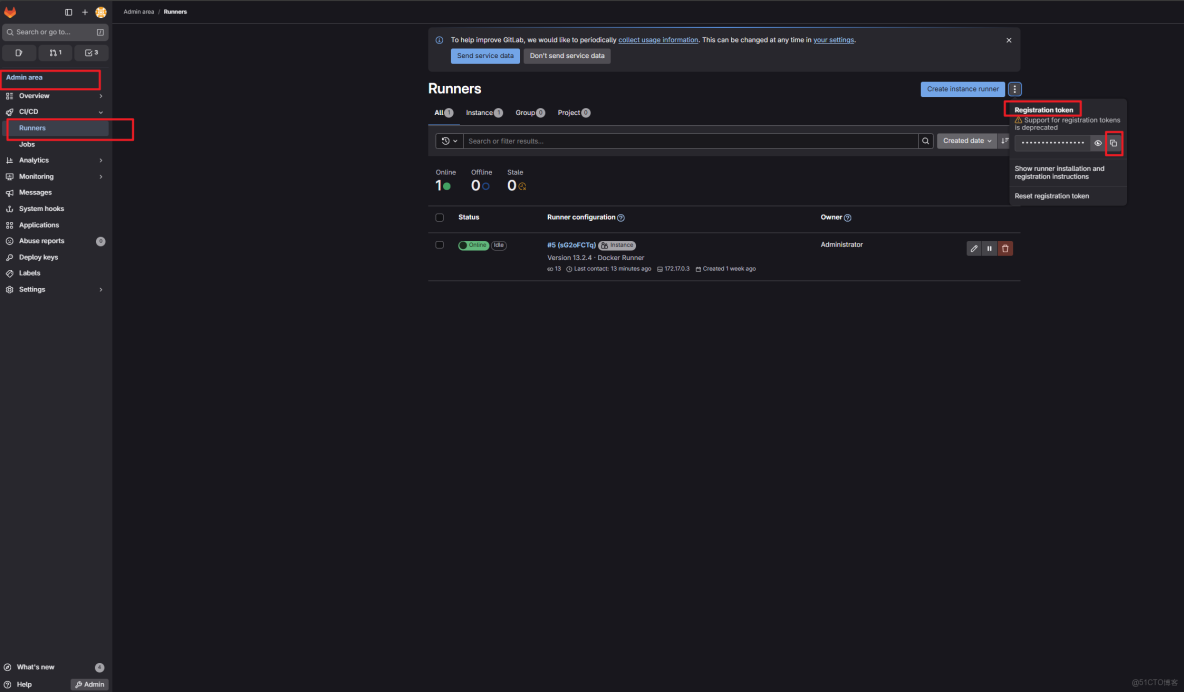1184x692 pixels.
Task: Click the GitLab logo in the corner
Action: [11, 11]
